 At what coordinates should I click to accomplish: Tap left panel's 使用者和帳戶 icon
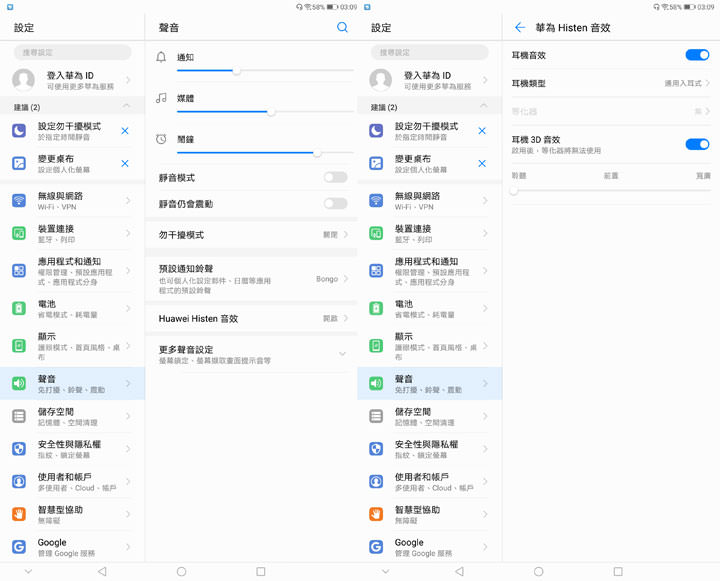point(19,481)
